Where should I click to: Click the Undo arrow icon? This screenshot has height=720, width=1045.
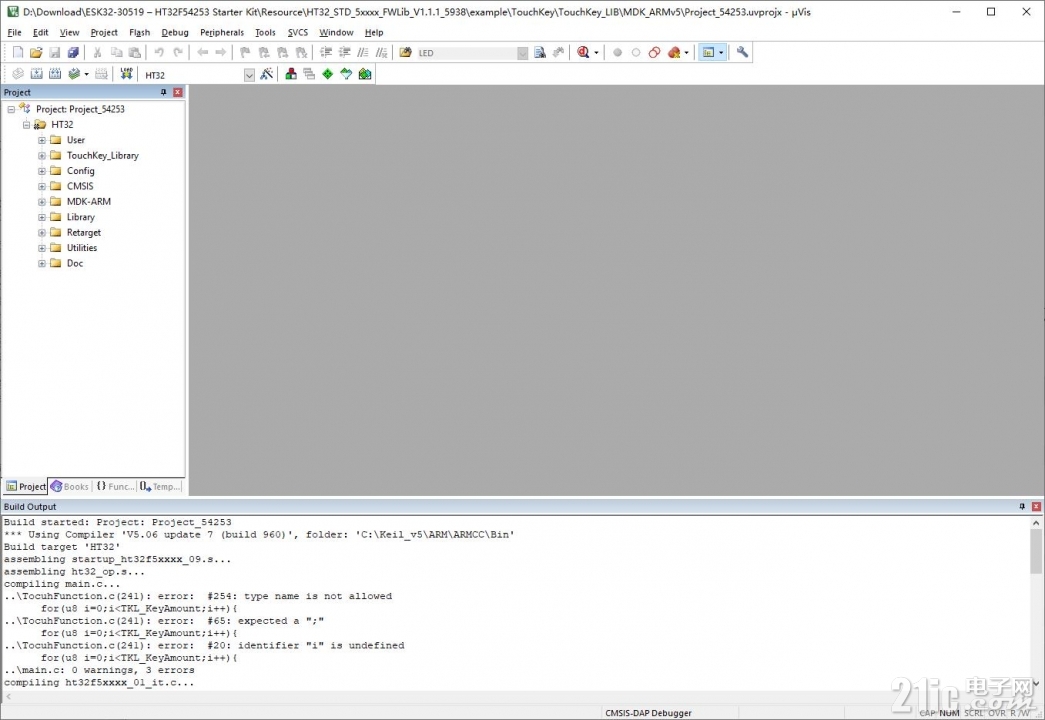click(159, 53)
